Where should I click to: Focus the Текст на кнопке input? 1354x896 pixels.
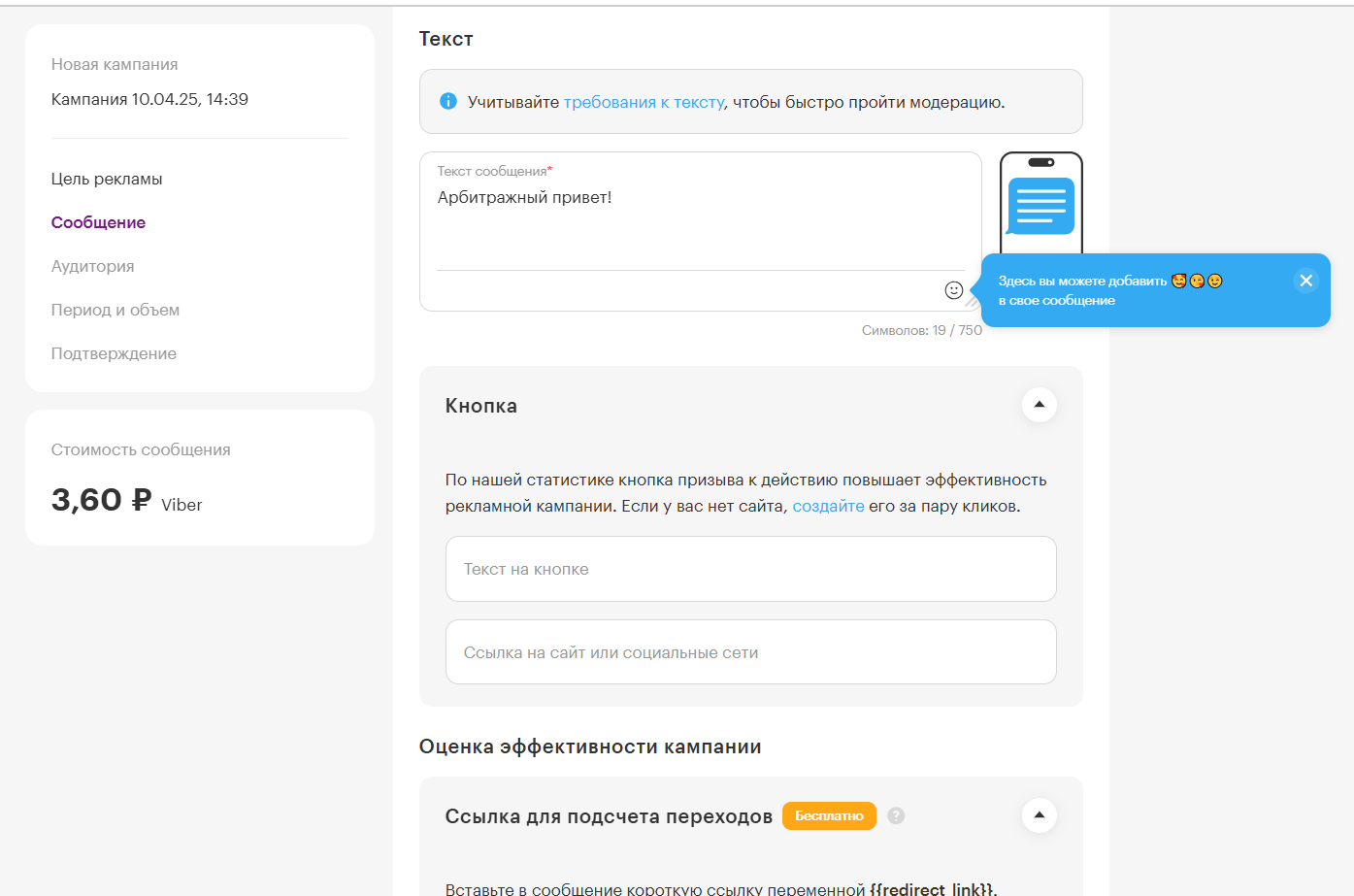tap(750, 569)
